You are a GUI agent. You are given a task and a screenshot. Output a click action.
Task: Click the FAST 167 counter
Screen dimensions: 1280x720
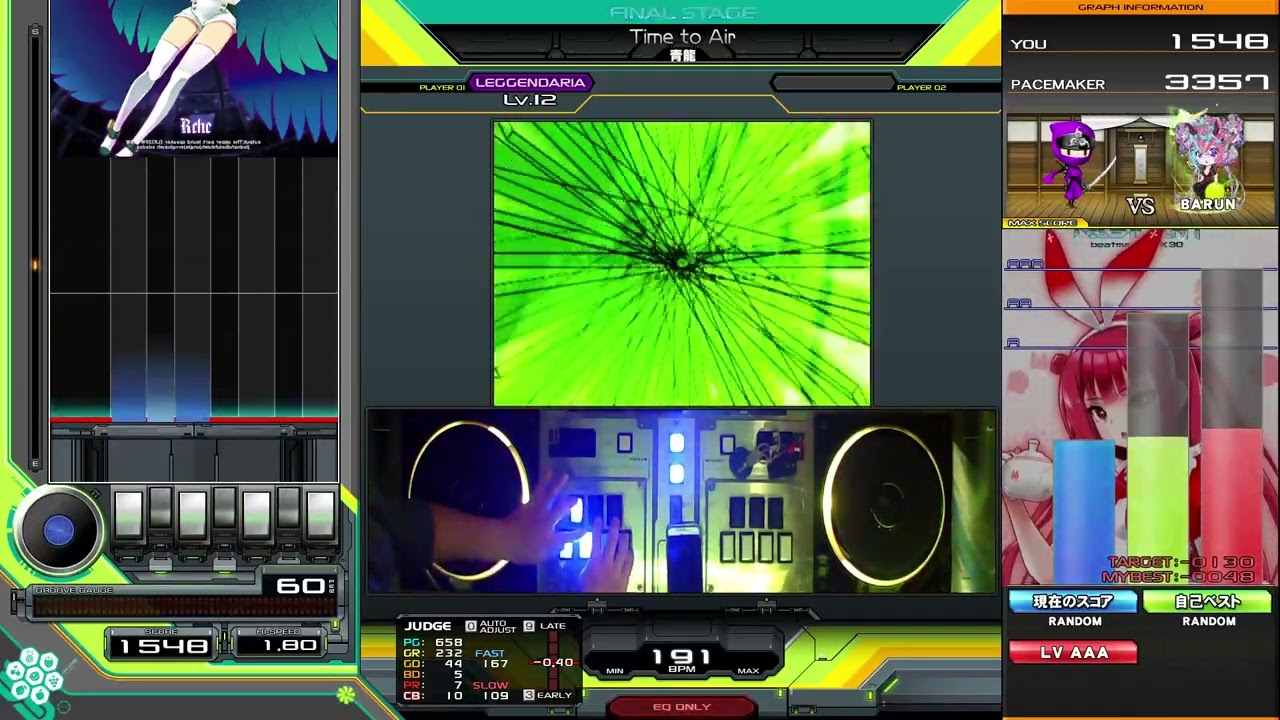click(491, 659)
